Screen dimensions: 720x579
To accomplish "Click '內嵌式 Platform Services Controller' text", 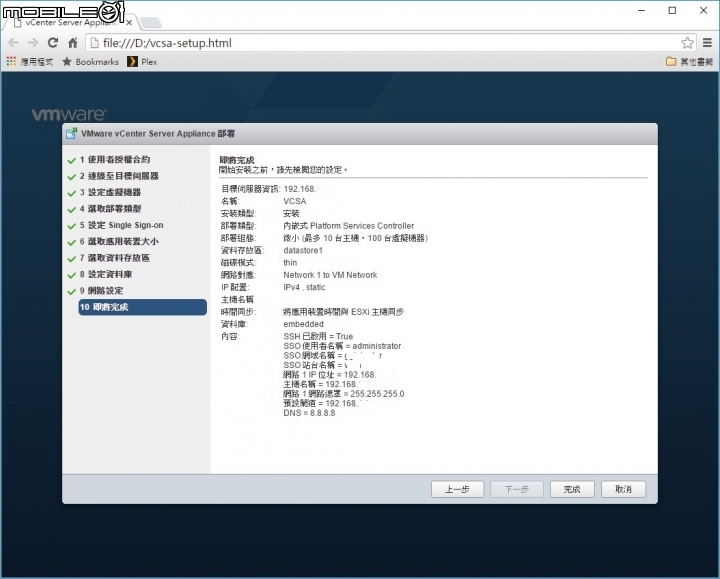I will point(349,226).
